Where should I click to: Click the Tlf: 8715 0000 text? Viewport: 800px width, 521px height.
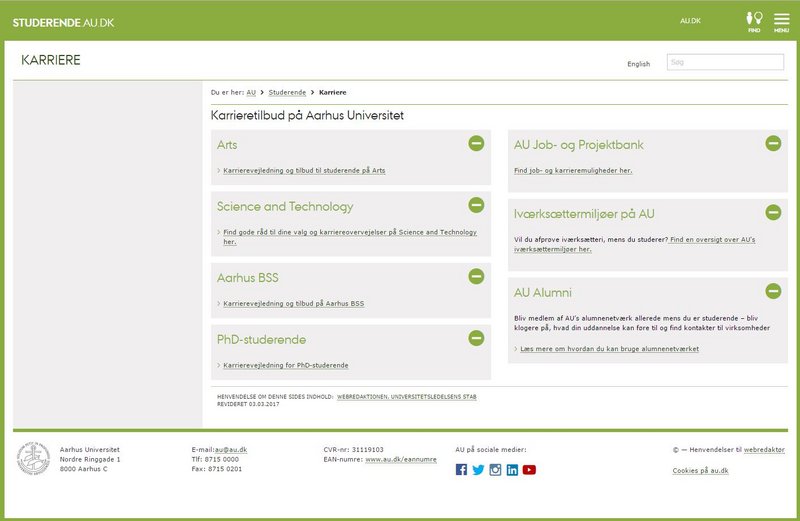pos(215,459)
